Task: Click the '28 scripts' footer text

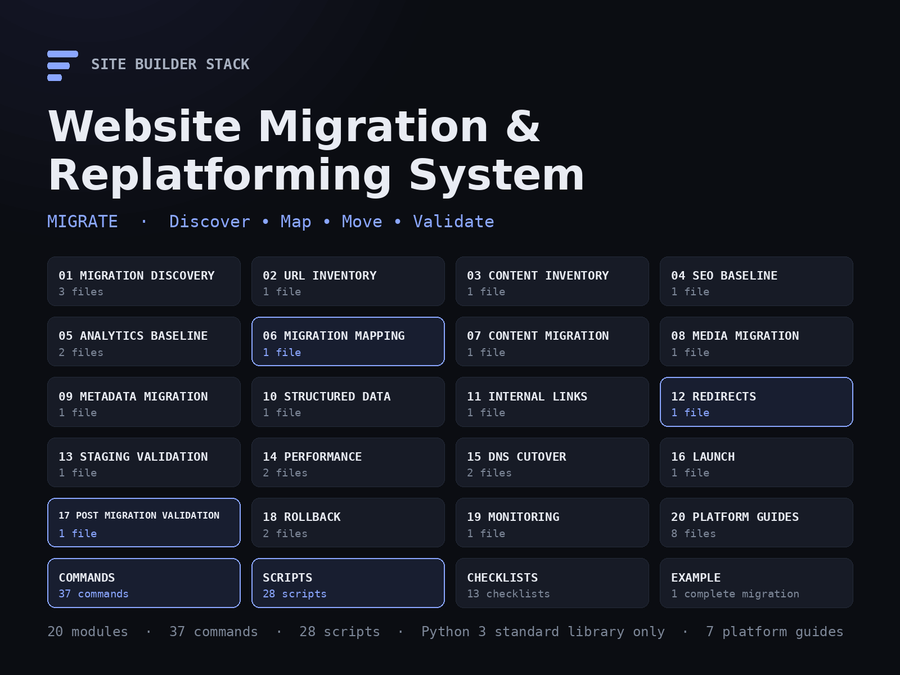Action: (340, 631)
